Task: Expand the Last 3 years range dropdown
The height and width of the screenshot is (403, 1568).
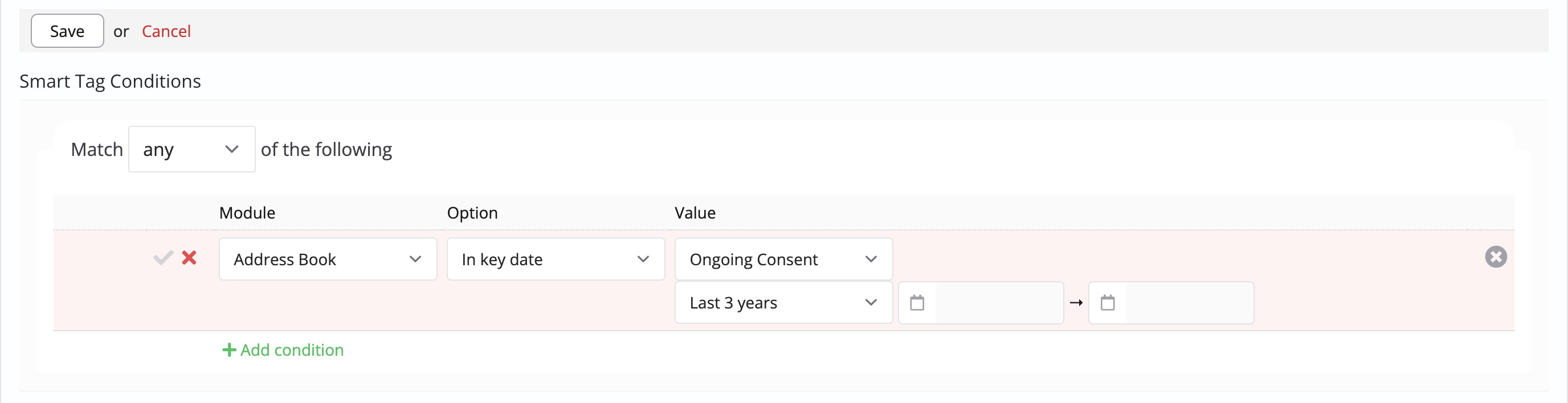Action: pos(783,303)
